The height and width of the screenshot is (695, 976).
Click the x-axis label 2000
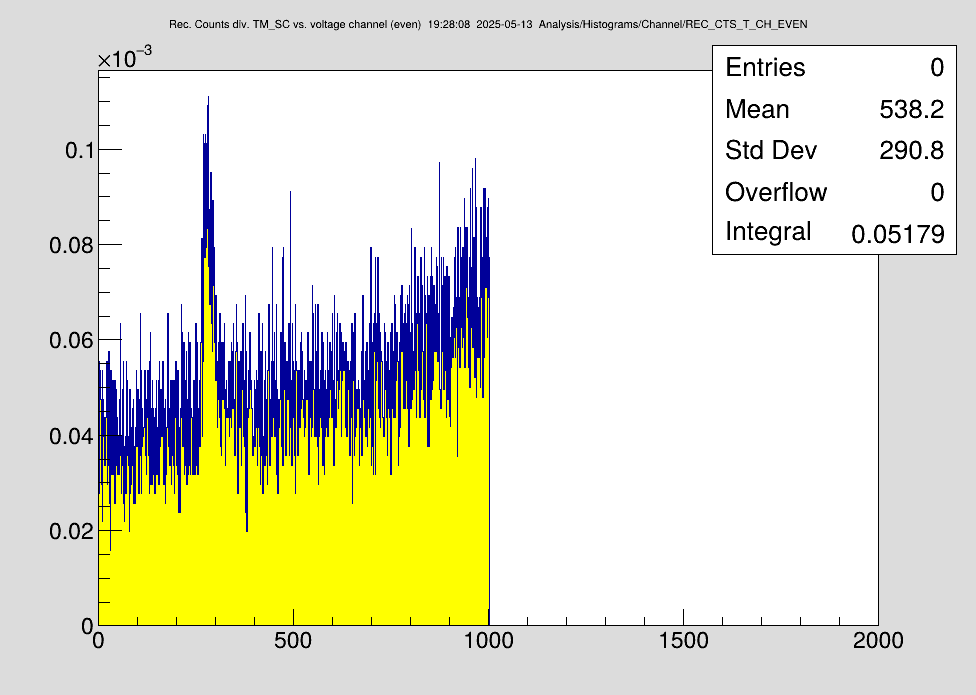tap(878, 640)
